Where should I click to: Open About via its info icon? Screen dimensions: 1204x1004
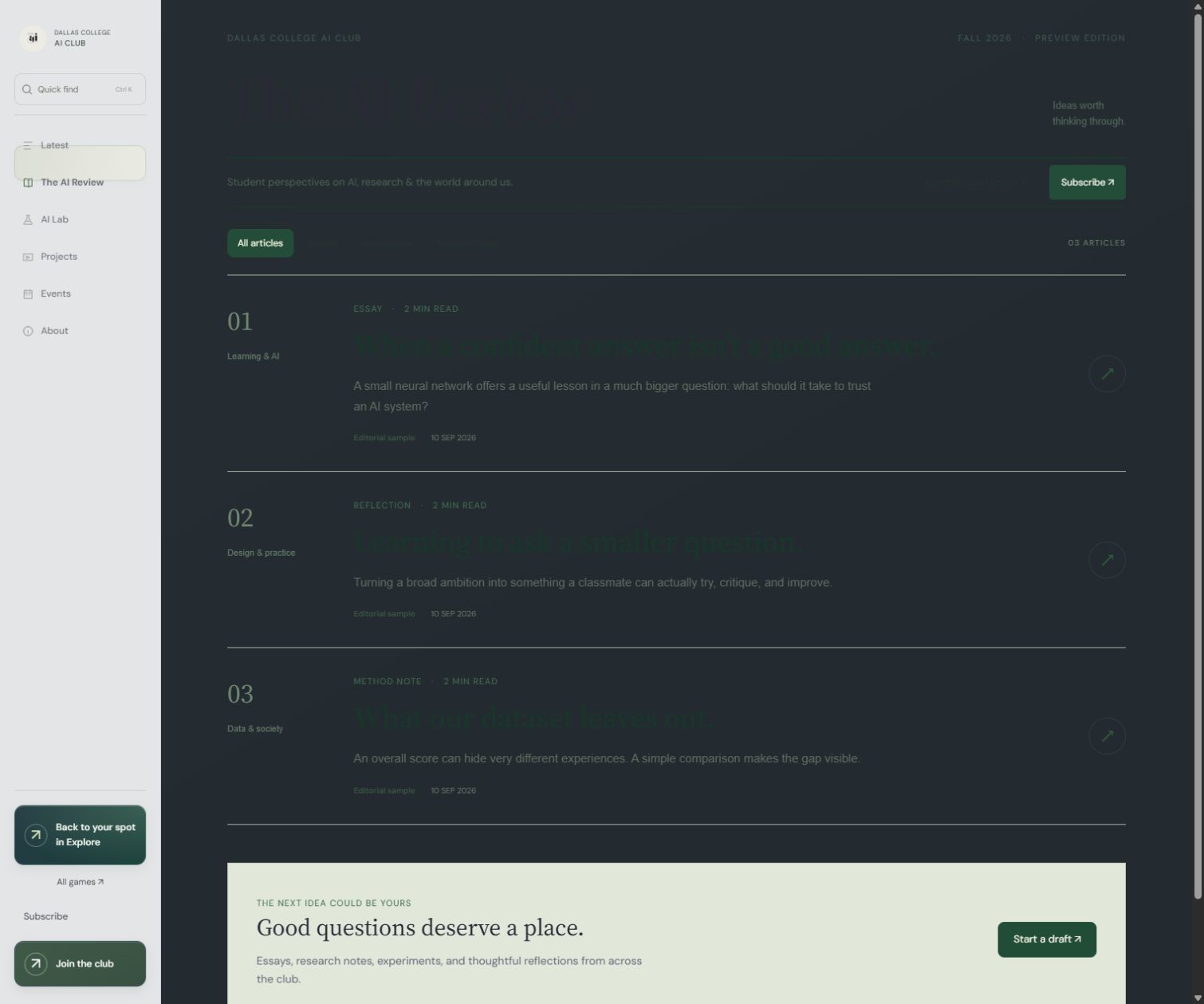point(28,331)
